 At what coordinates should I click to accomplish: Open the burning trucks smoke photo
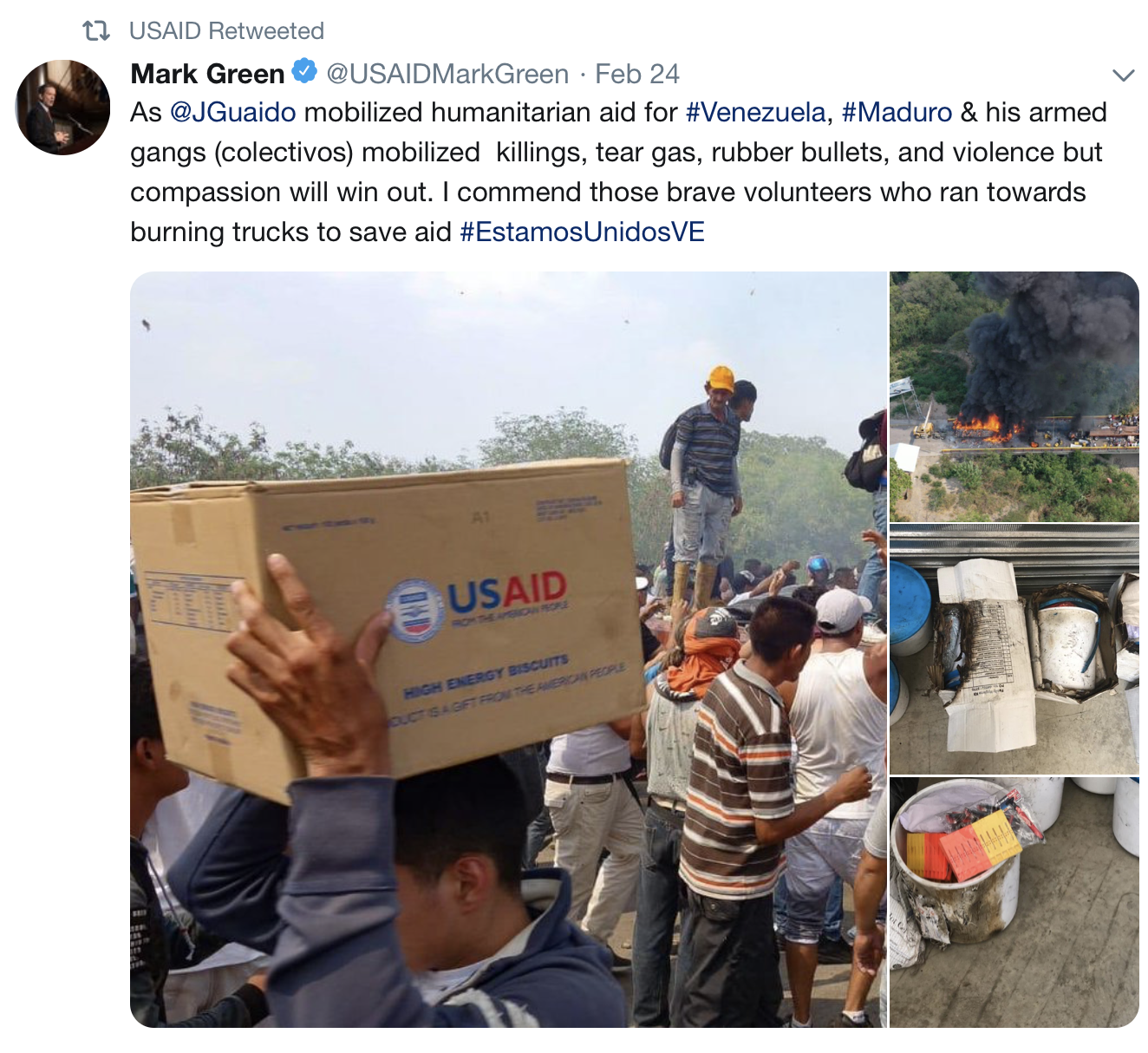click(1014, 396)
